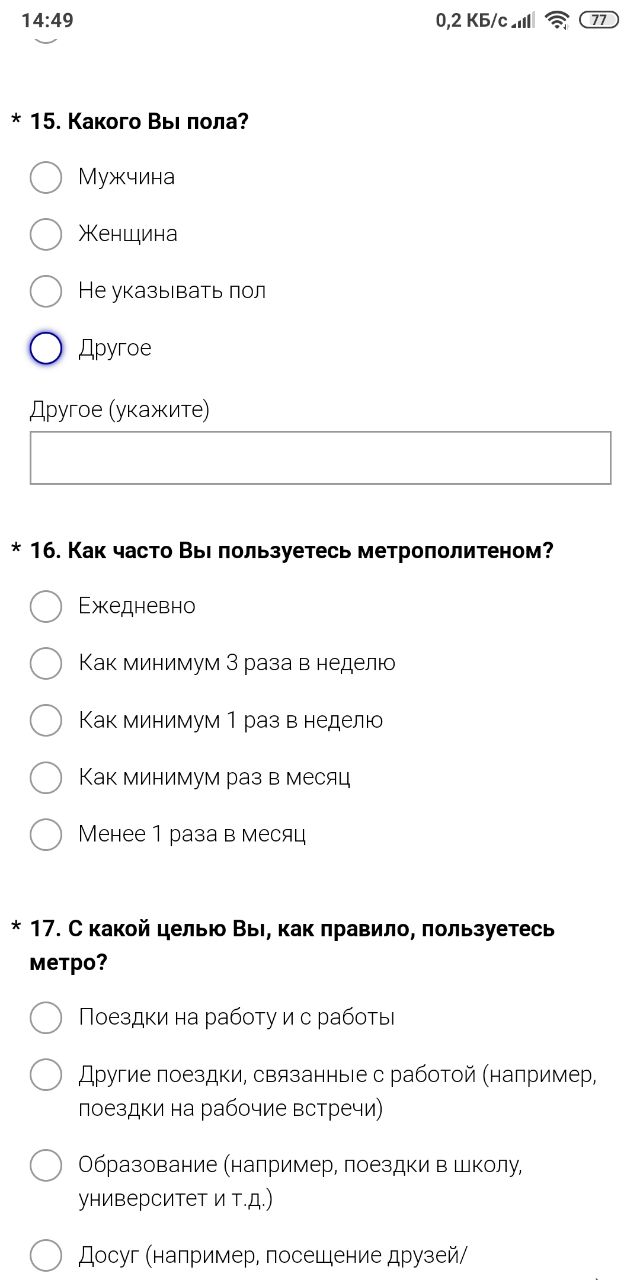Pick the Другое gender option
The height and width of the screenshot is (1280, 640).
[46, 348]
